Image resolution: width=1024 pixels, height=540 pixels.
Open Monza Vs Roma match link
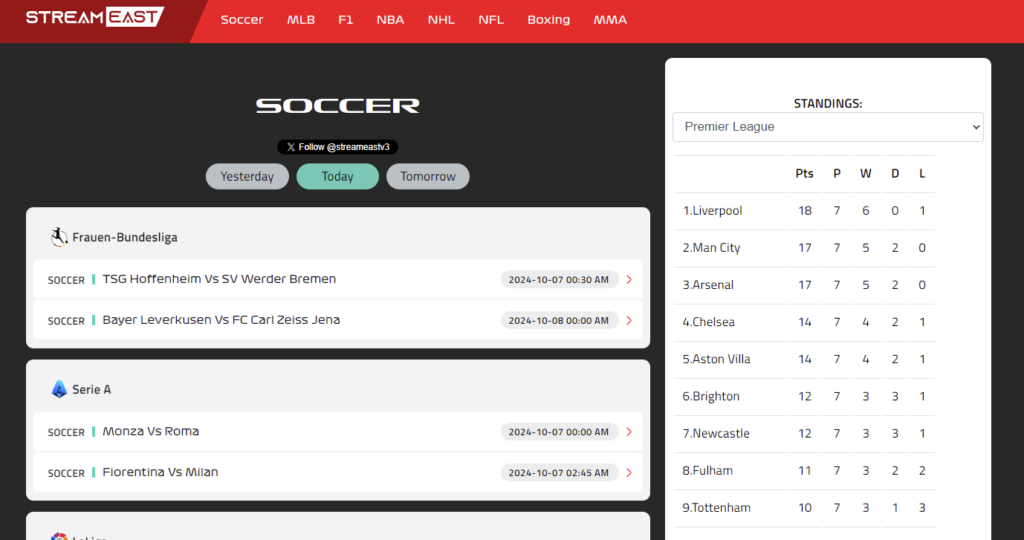(151, 432)
